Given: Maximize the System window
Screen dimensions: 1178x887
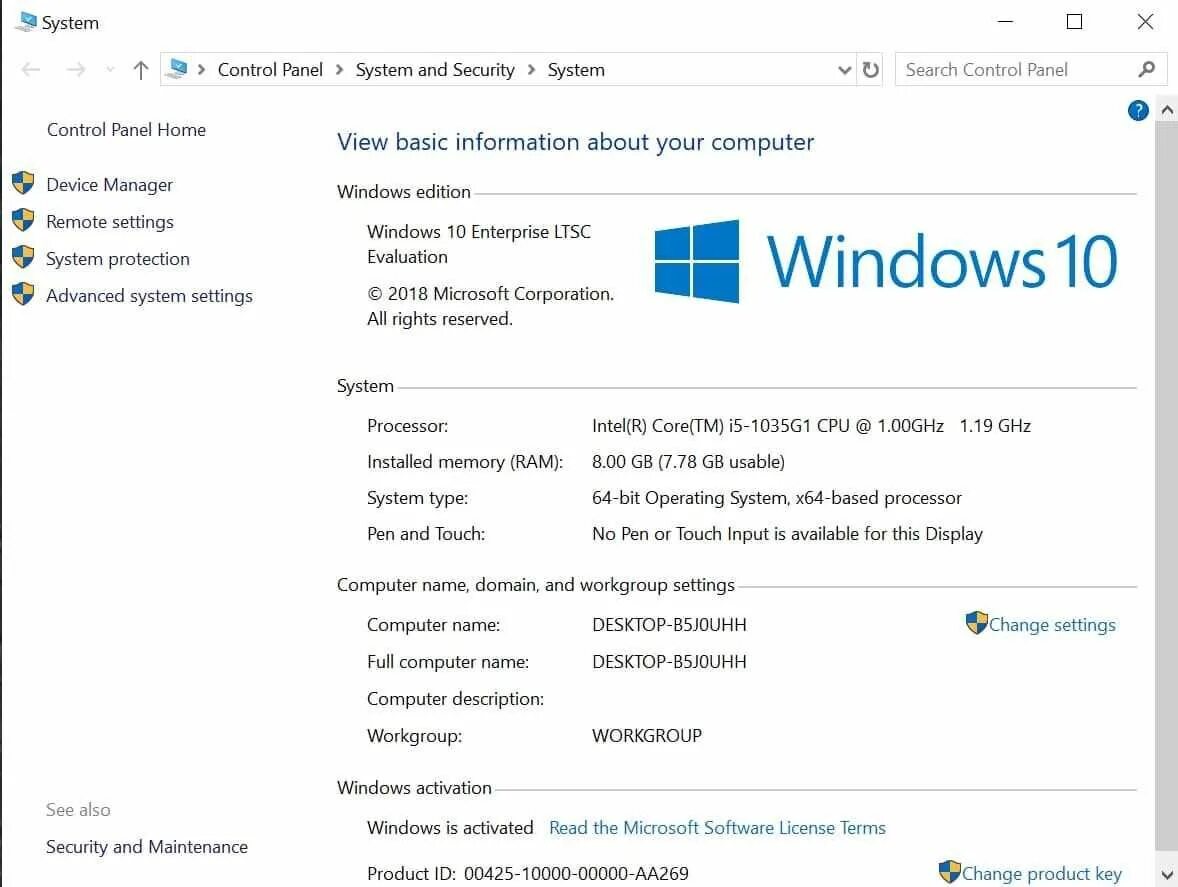Looking at the screenshot, I should tap(1074, 22).
